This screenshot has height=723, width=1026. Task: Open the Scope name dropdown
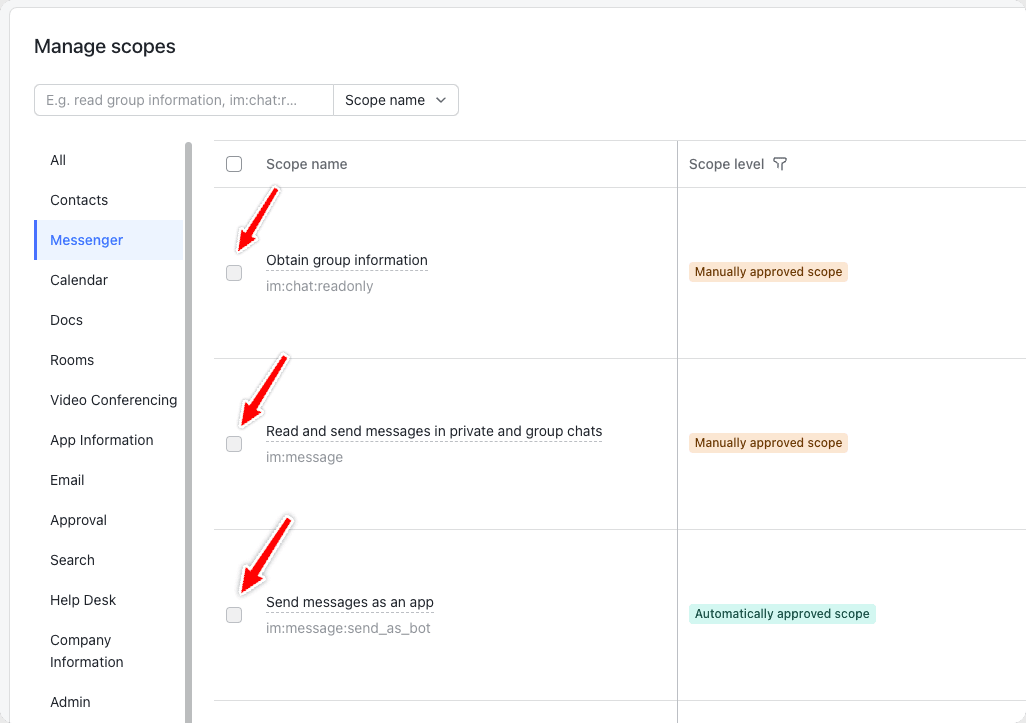[396, 100]
